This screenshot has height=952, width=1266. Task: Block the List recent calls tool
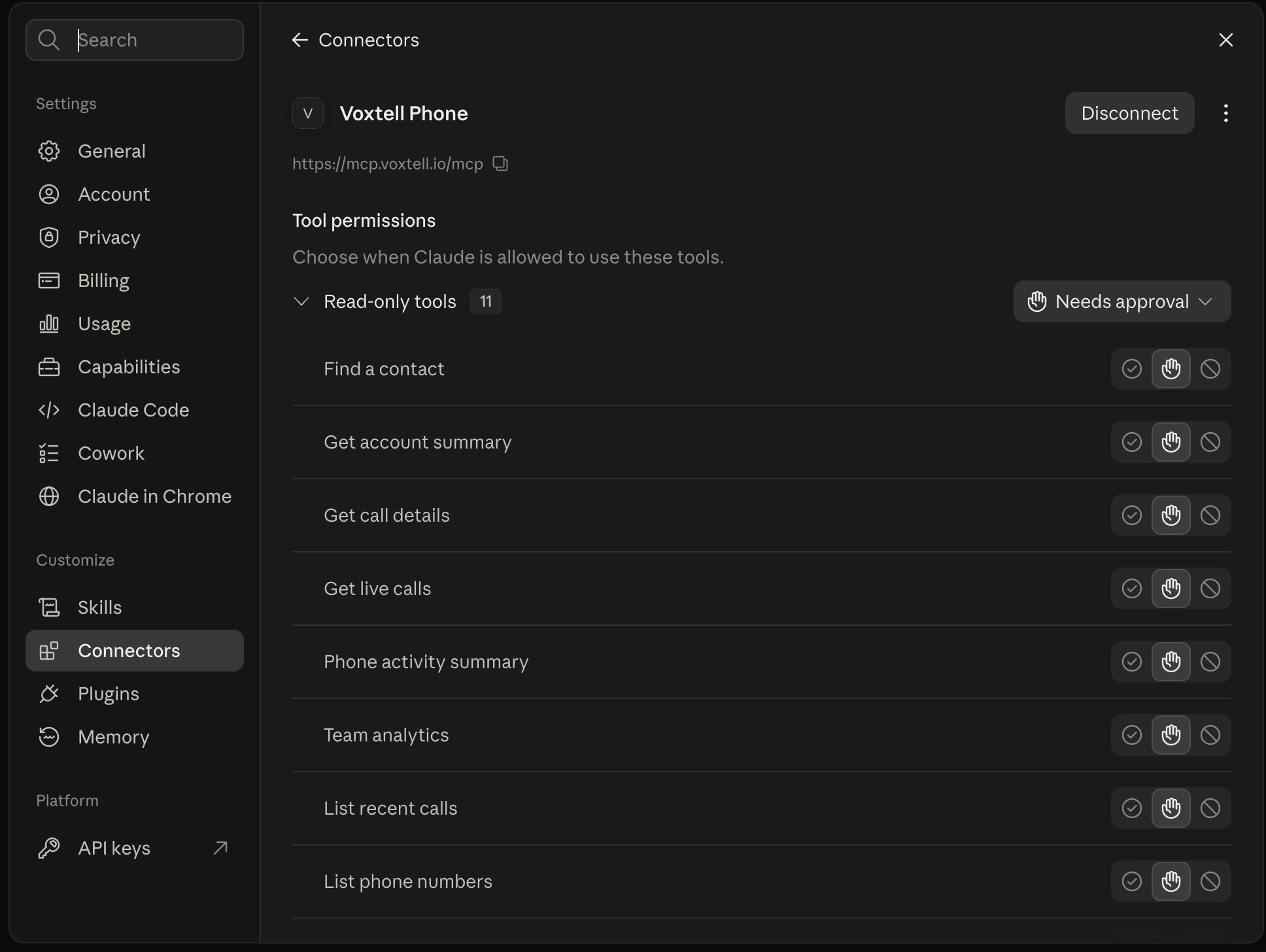(1210, 808)
